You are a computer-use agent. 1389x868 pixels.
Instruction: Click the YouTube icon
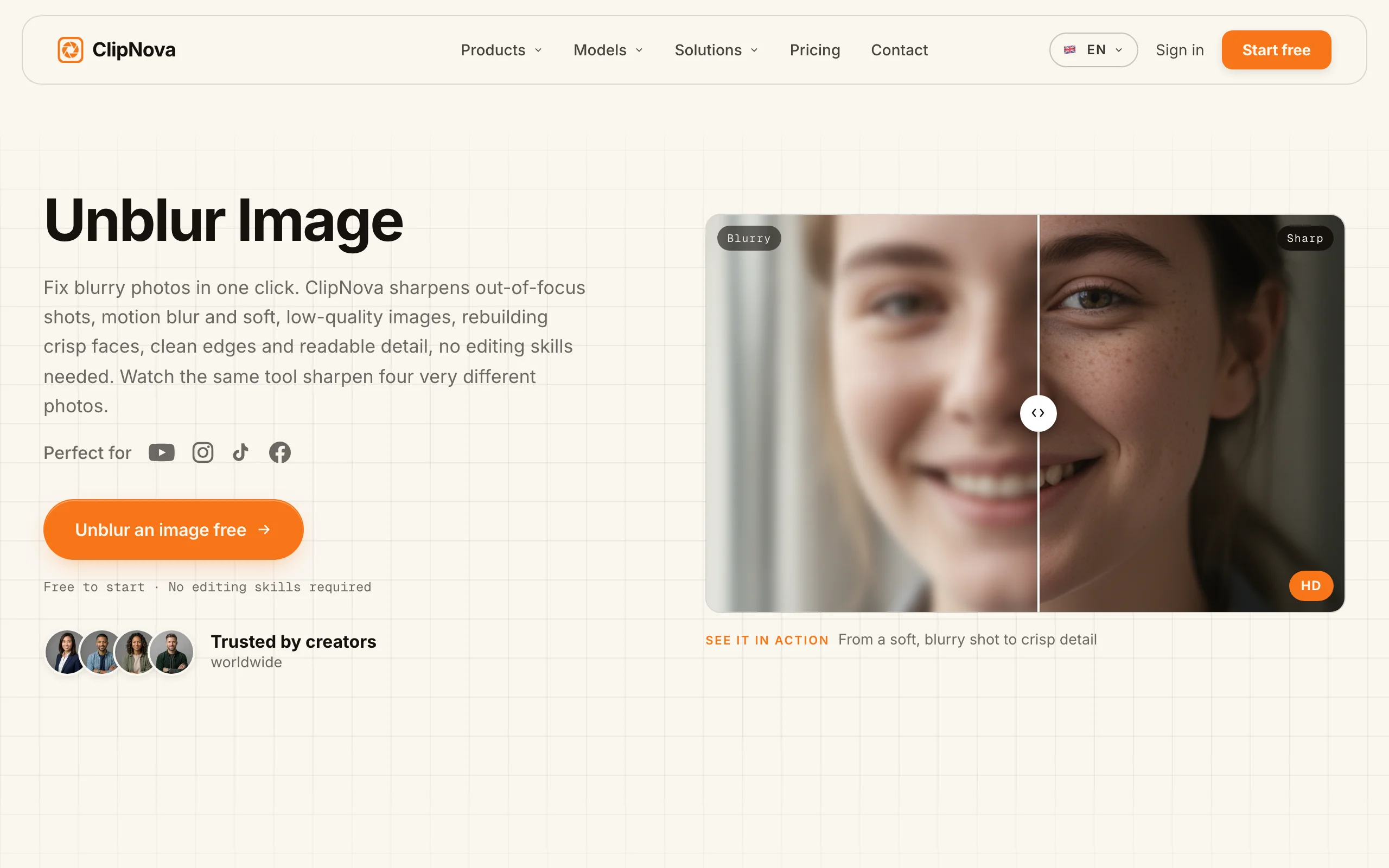coord(162,452)
